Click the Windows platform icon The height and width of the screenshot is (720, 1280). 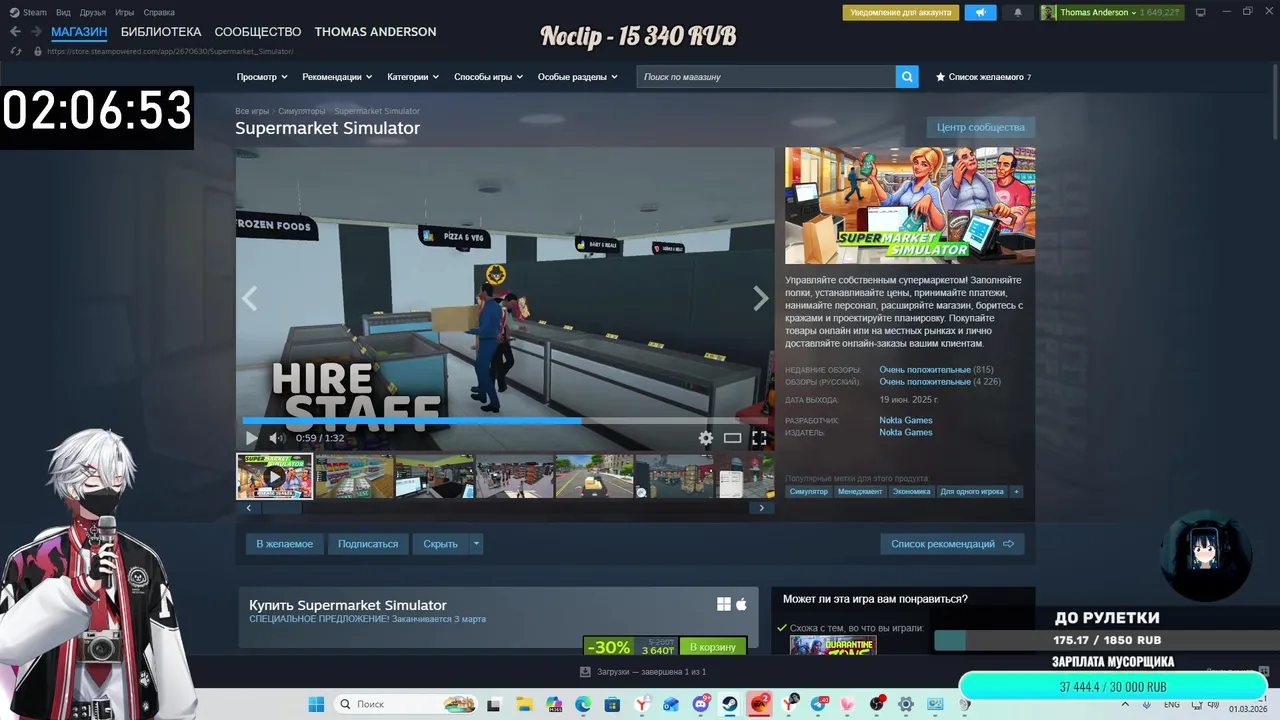pyautogui.click(x=724, y=604)
